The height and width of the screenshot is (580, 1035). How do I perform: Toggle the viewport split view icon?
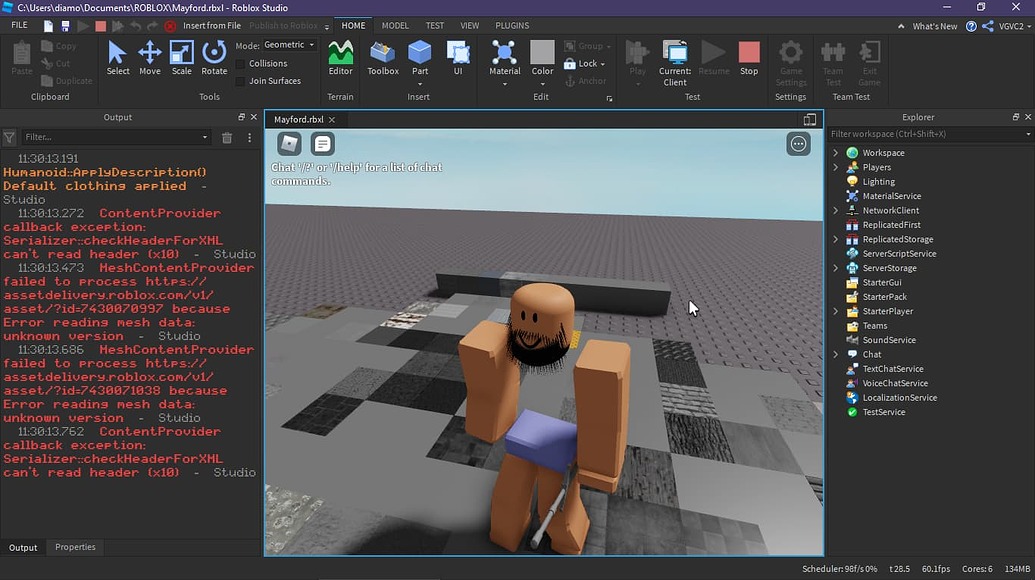[x=810, y=119]
